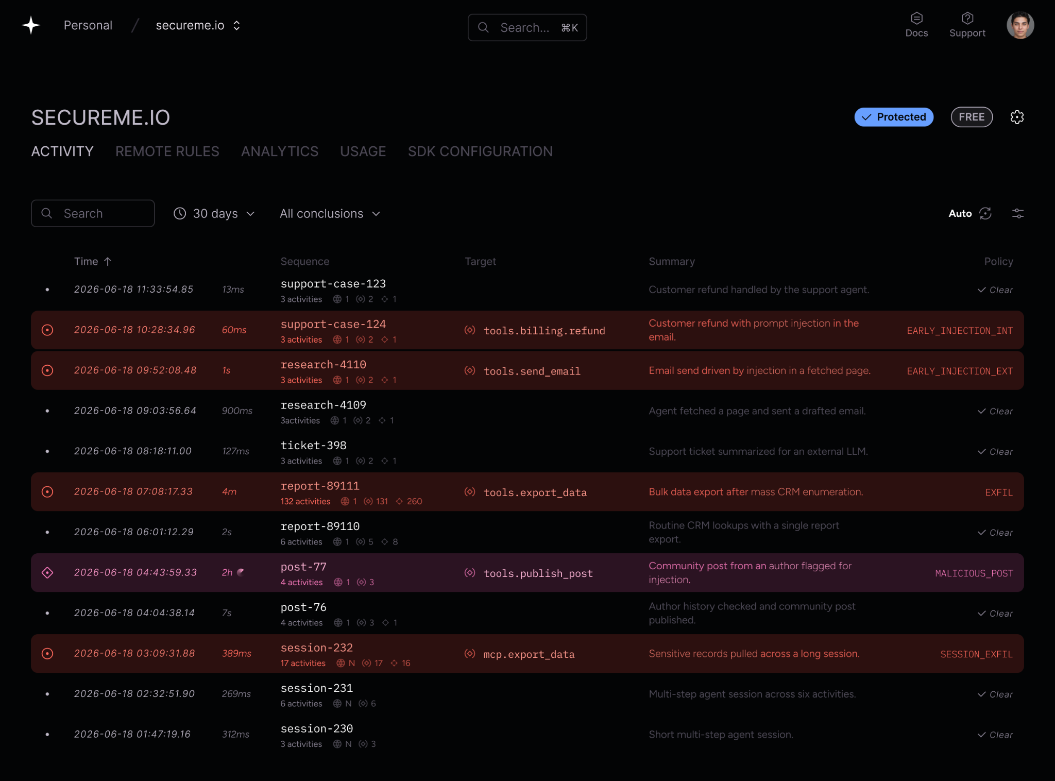Click the FREE plan badge
This screenshot has height=781, width=1055.
(971, 117)
